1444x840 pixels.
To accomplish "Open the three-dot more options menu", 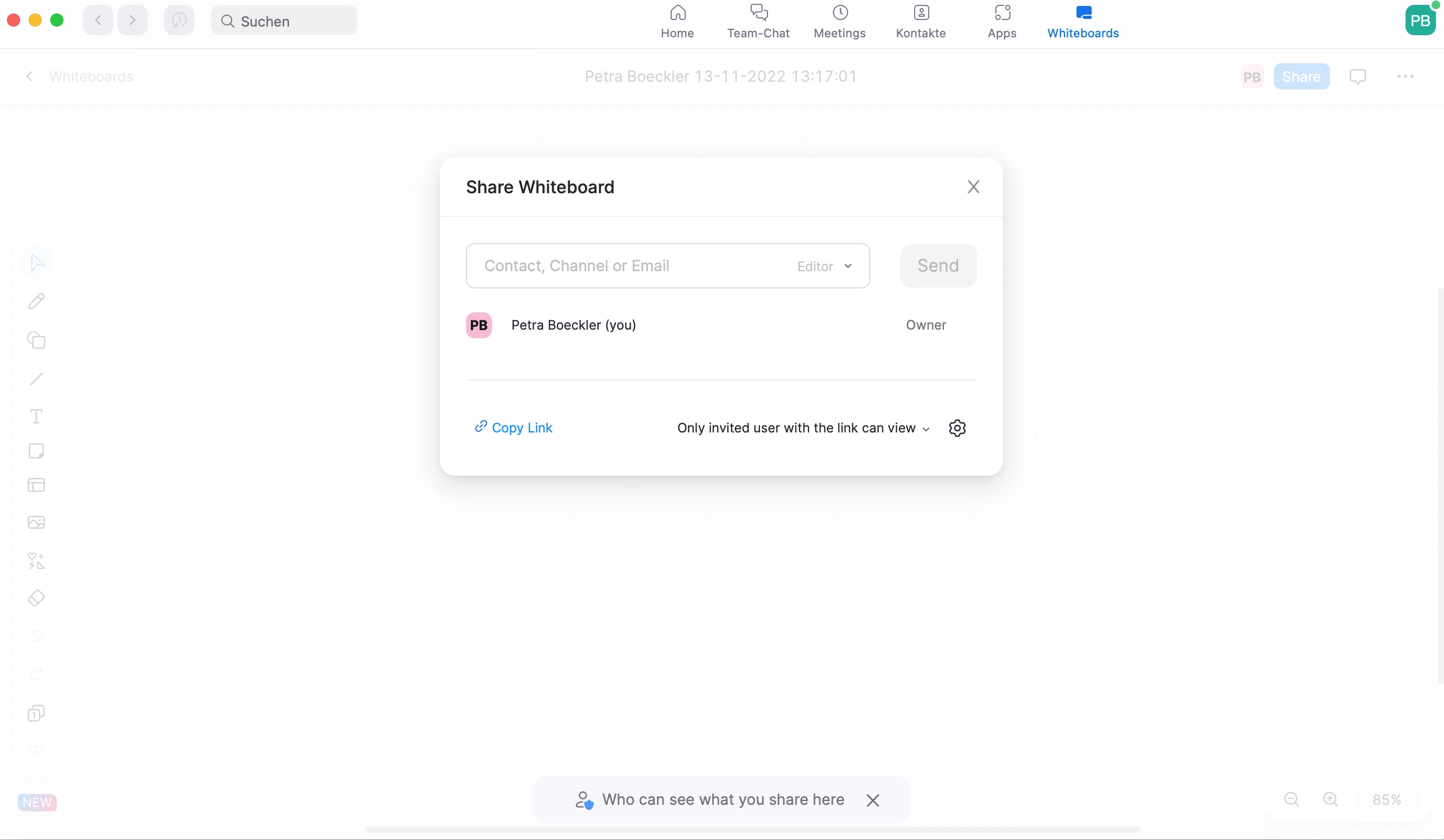I will point(1405,76).
